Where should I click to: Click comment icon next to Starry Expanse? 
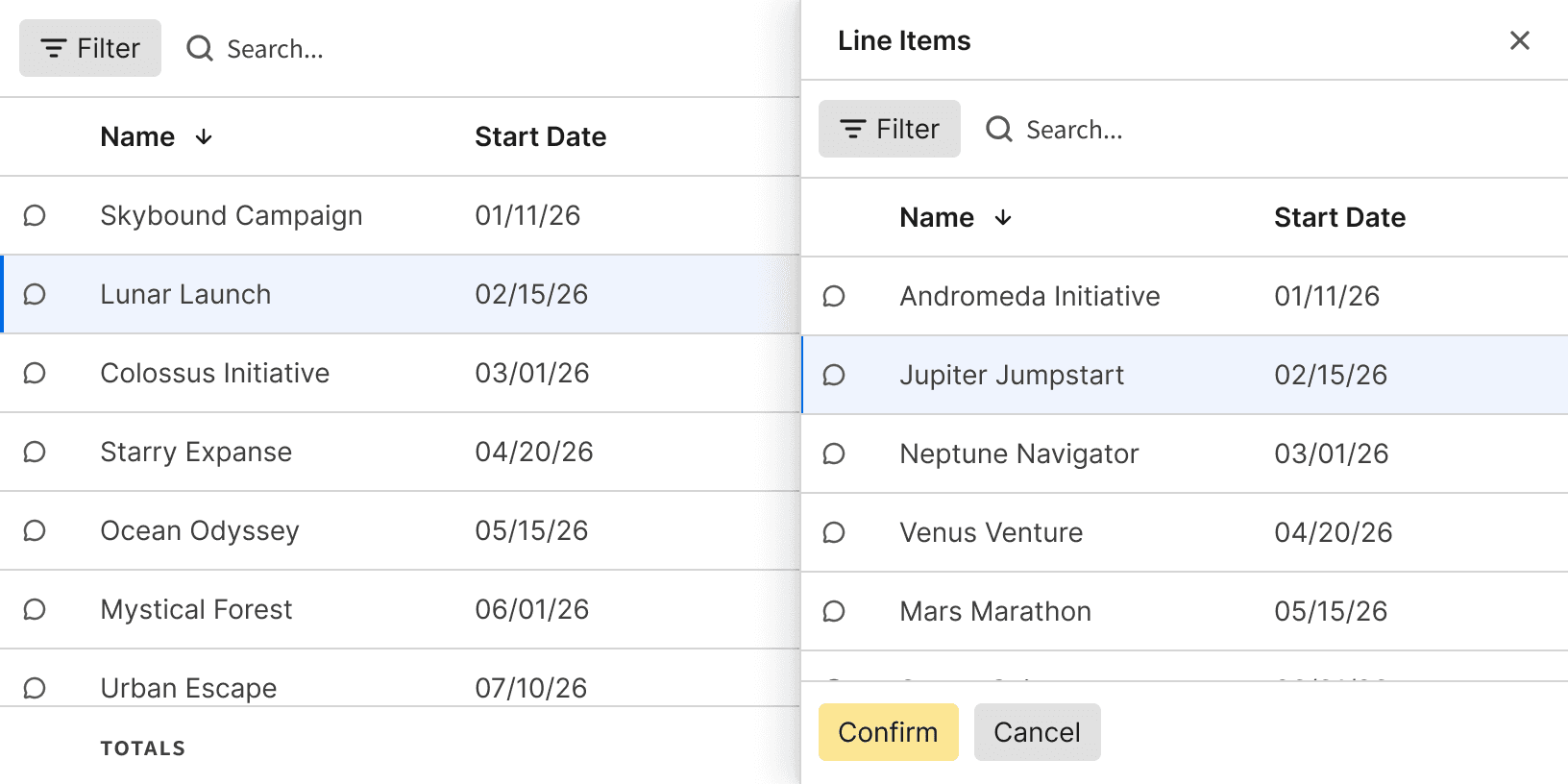[35, 452]
